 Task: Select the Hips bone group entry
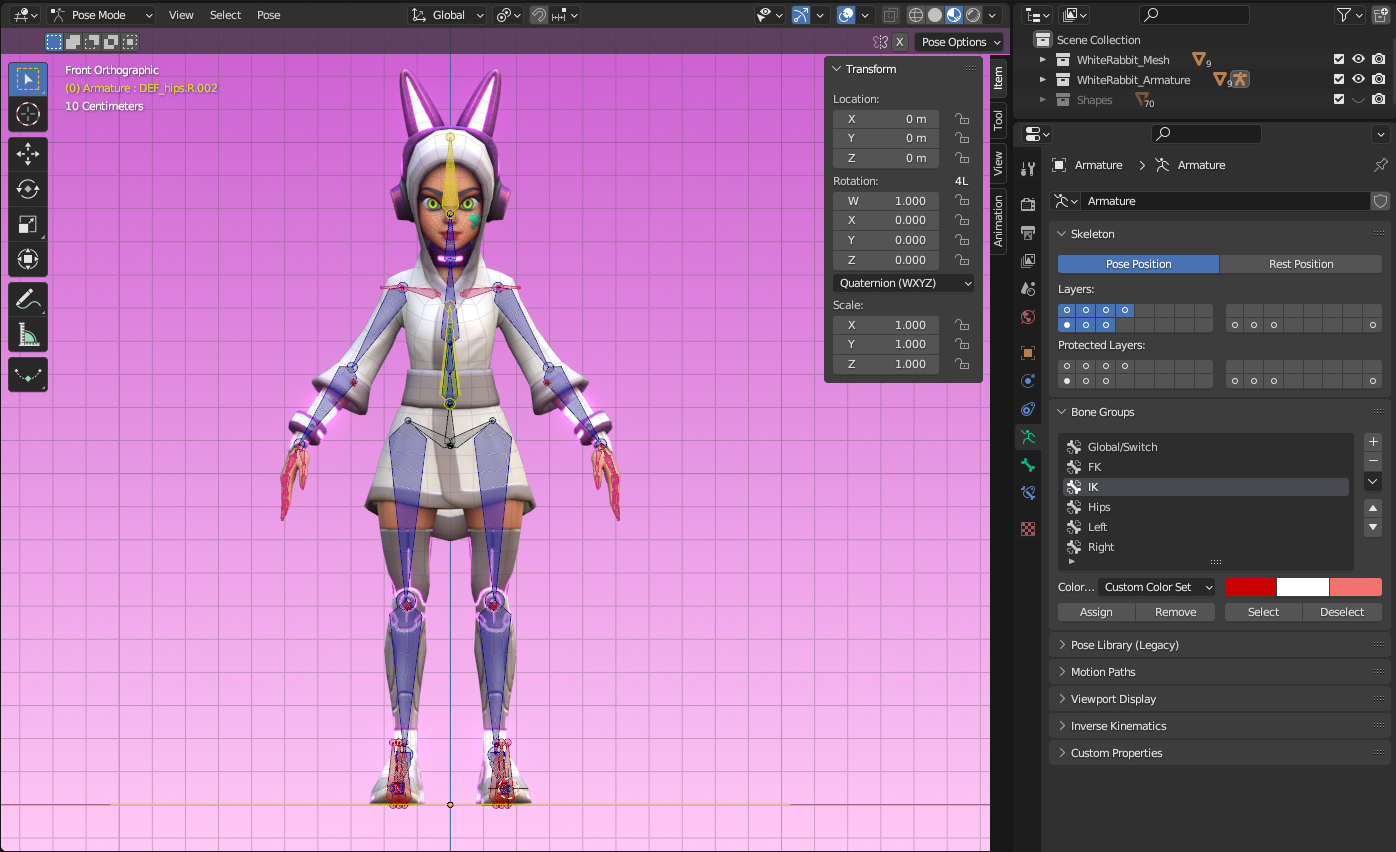coord(1099,507)
